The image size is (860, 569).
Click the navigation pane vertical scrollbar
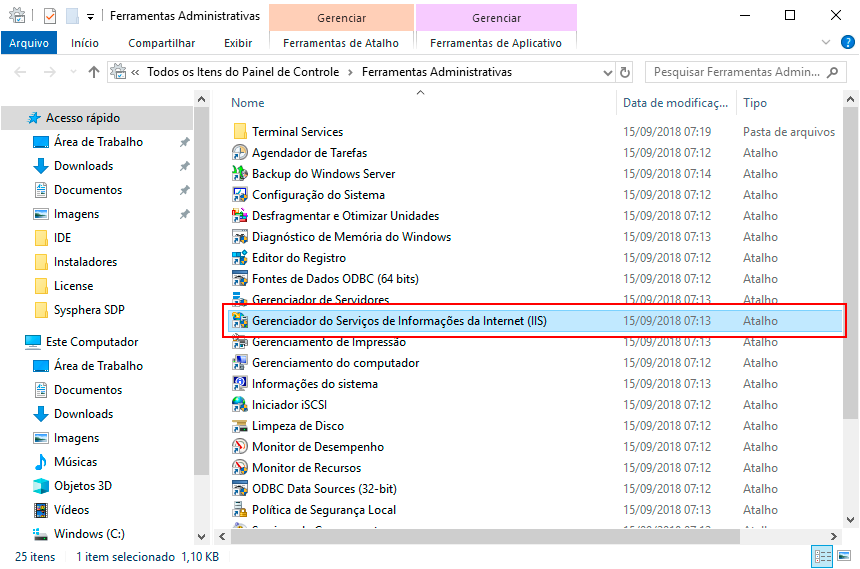[201, 291]
